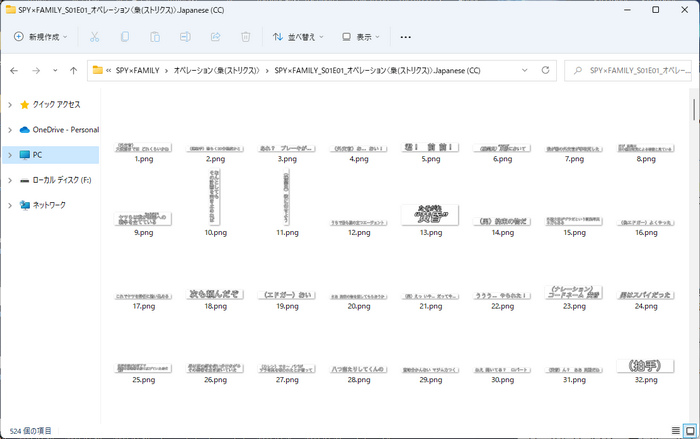This screenshot has width=700, height=439.
Task: Open the 表示 view dropdown
Action: point(360,37)
